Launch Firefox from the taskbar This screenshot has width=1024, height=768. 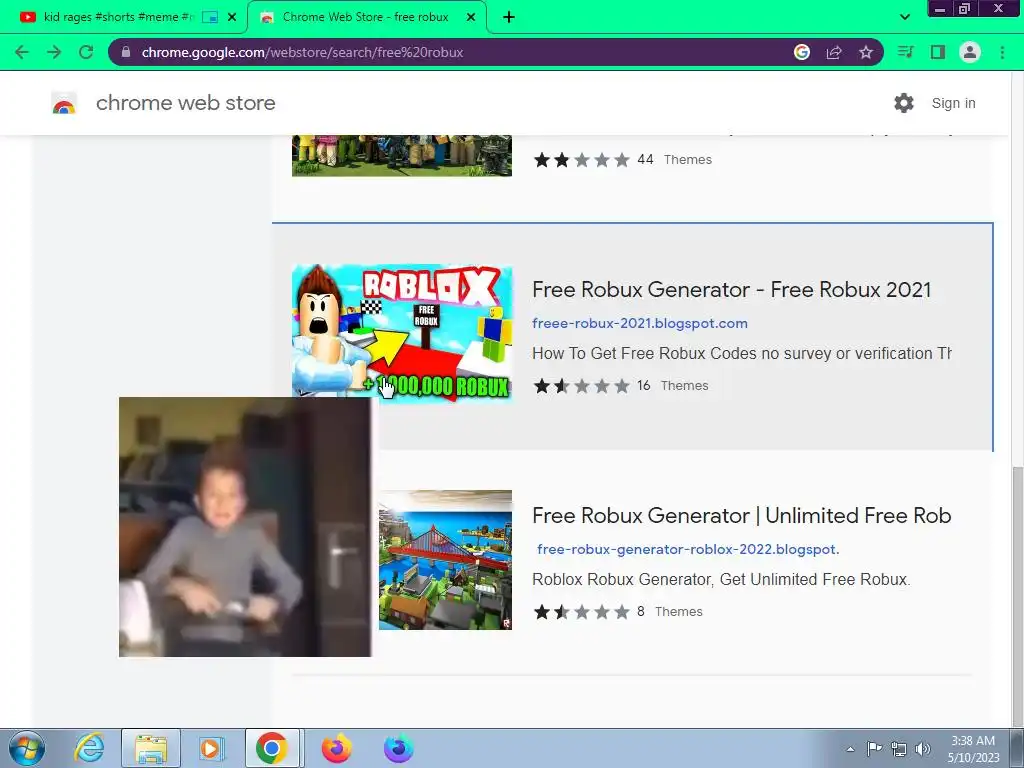click(x=336, y=748)
